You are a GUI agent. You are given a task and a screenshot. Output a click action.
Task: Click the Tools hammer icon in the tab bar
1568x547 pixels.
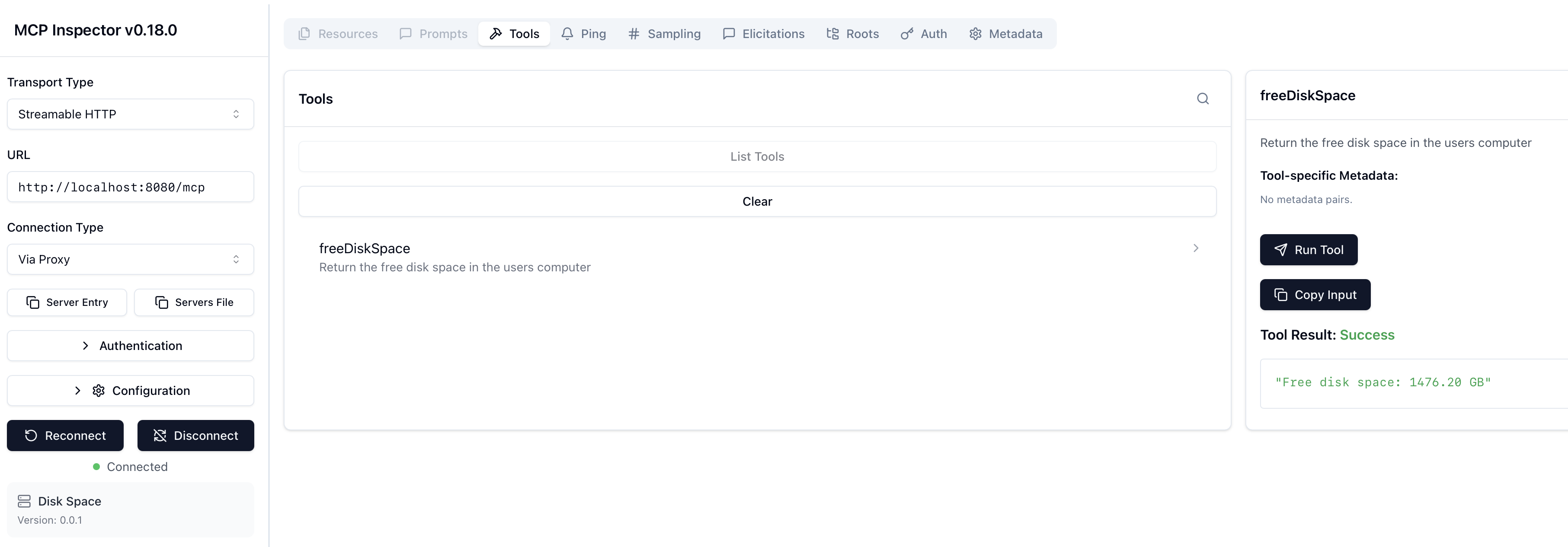(496, 34)
